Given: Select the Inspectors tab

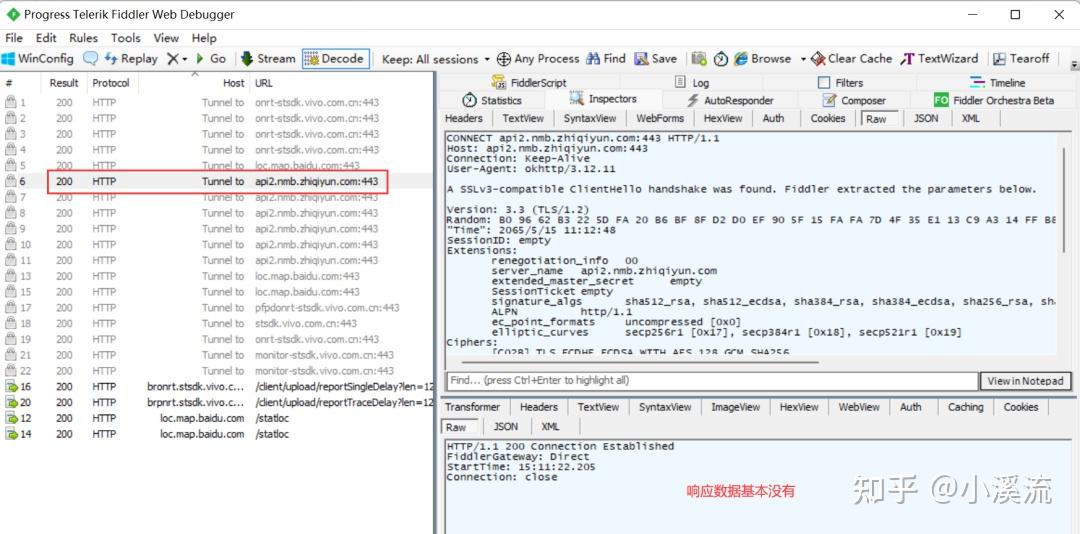Looking at the screenshot, I should 603,99.
